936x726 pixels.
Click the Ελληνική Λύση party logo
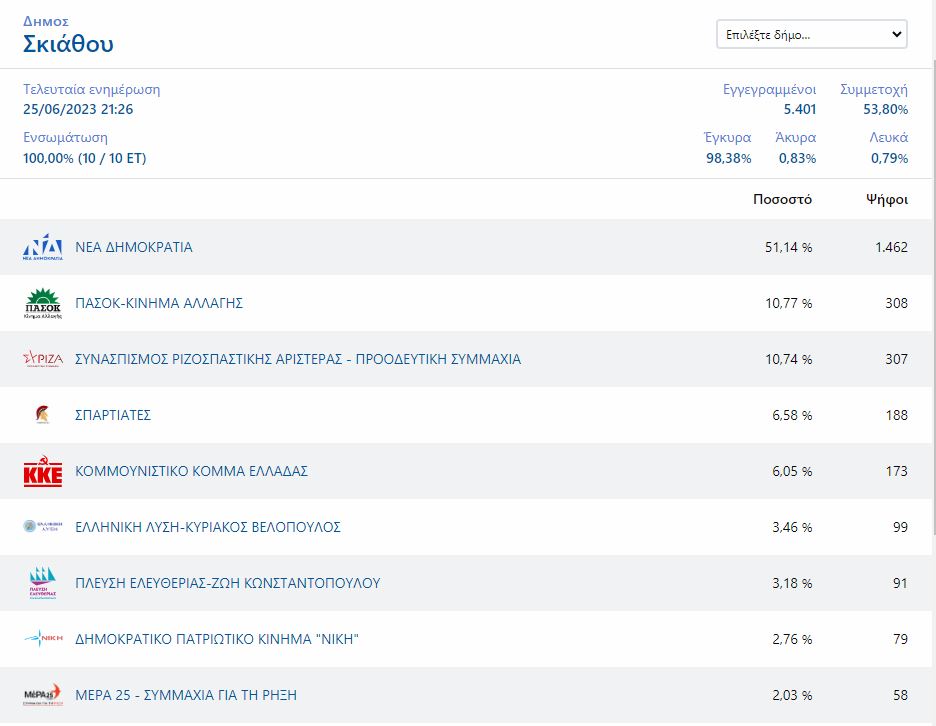43,527
